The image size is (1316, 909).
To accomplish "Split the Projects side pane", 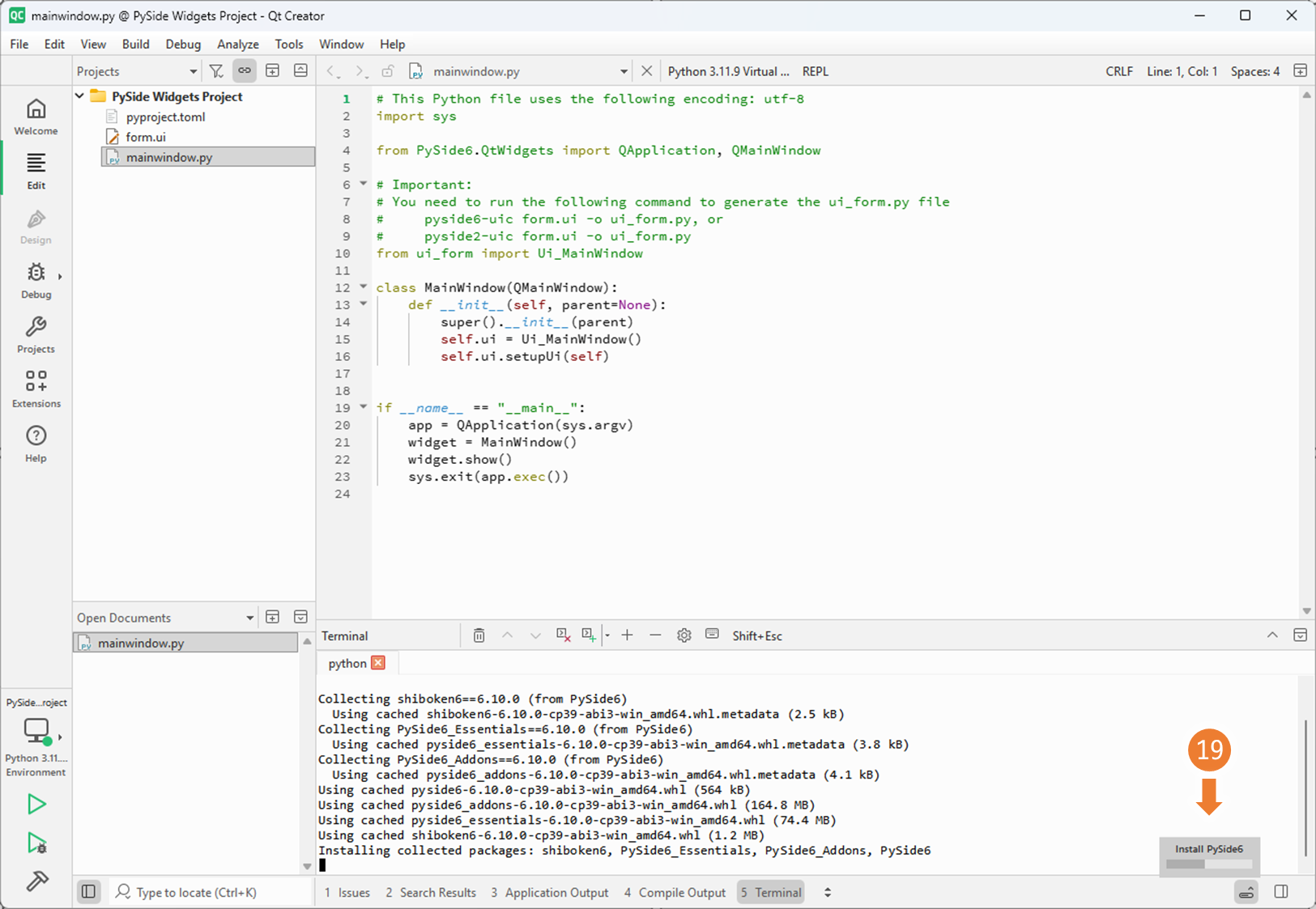I will click(x=273, y=71).
